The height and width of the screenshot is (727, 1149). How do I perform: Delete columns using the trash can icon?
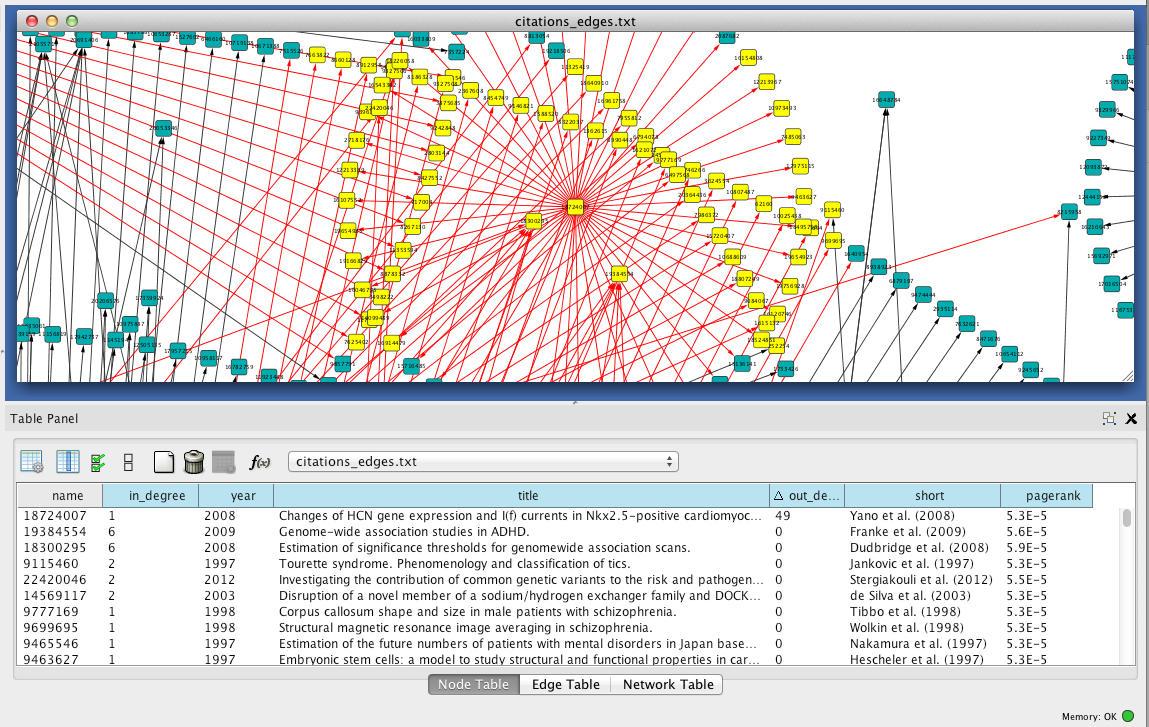[x=194, y=461]
